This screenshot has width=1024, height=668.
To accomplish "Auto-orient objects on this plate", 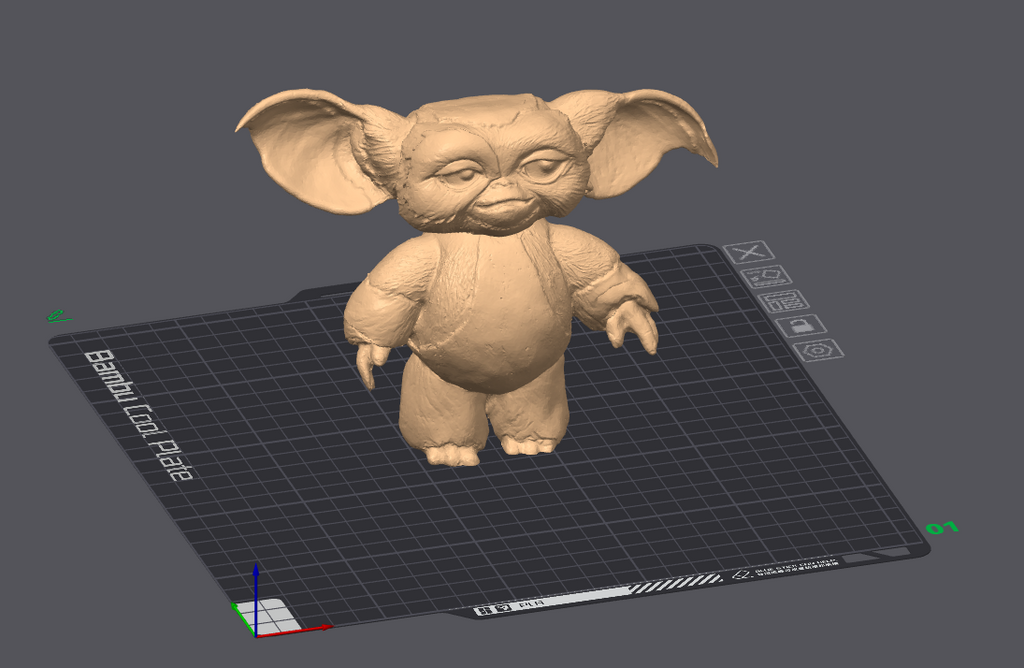I will click(766, 277).
